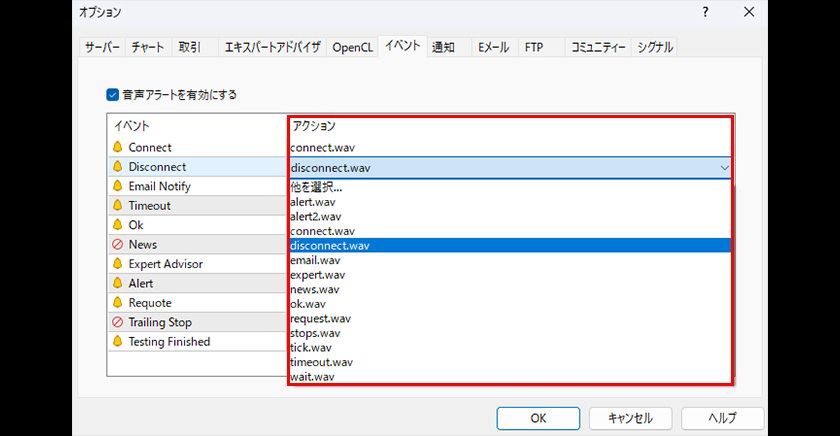Screen dimensions: 840x436
Task: Switch to the チャート tab
Action: 148,47
